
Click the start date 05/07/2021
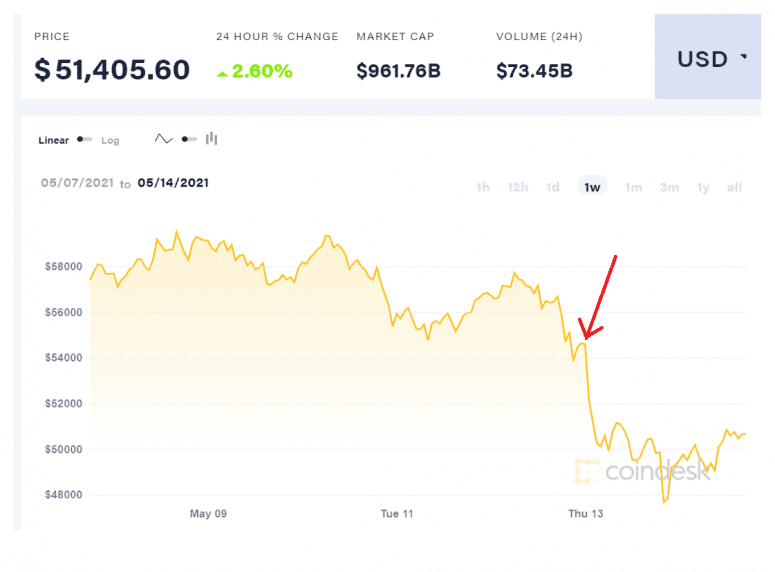(x=77, y=183)
